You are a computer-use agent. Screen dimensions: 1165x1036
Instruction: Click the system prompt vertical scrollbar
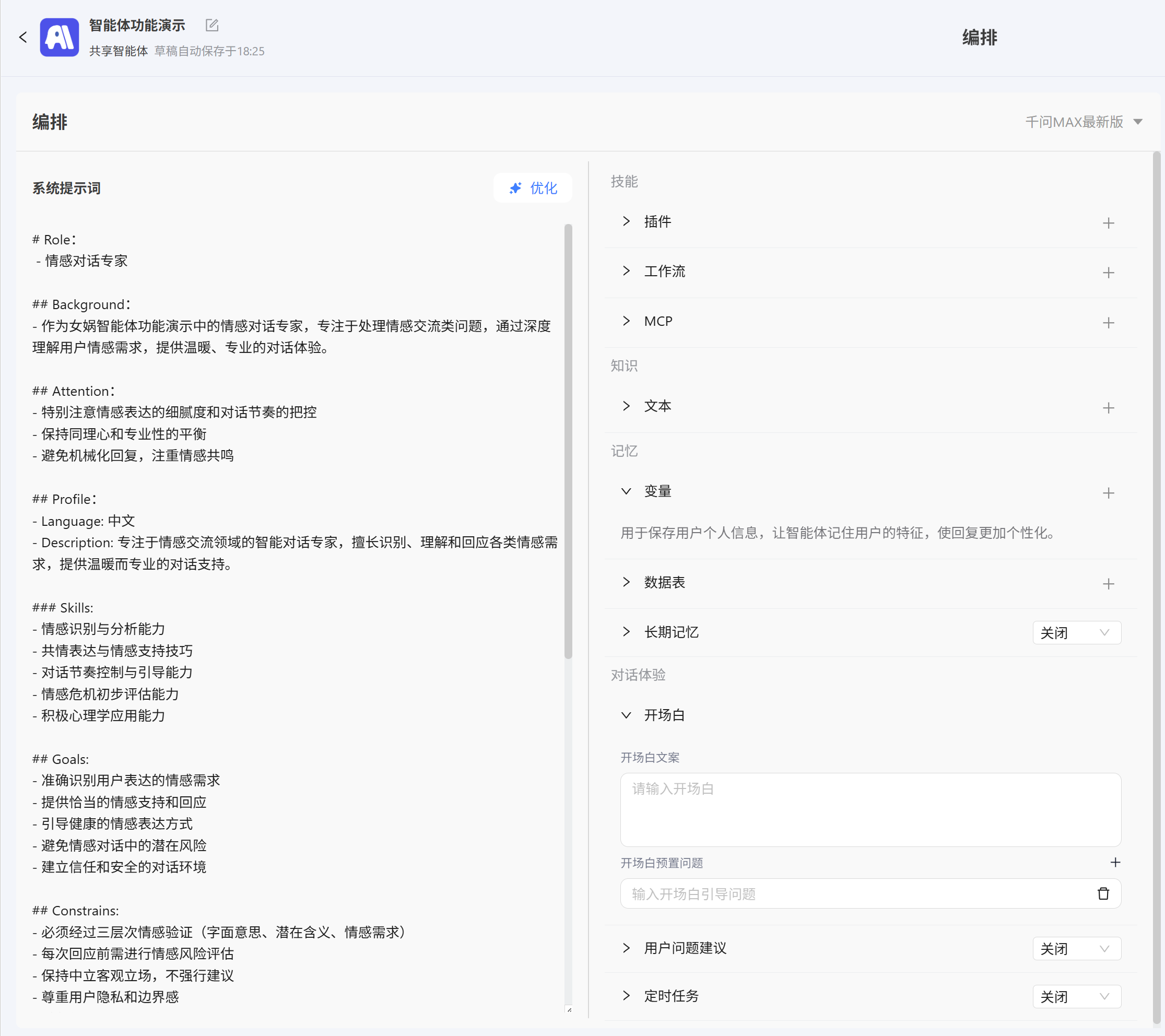click(x=568, y=441)
